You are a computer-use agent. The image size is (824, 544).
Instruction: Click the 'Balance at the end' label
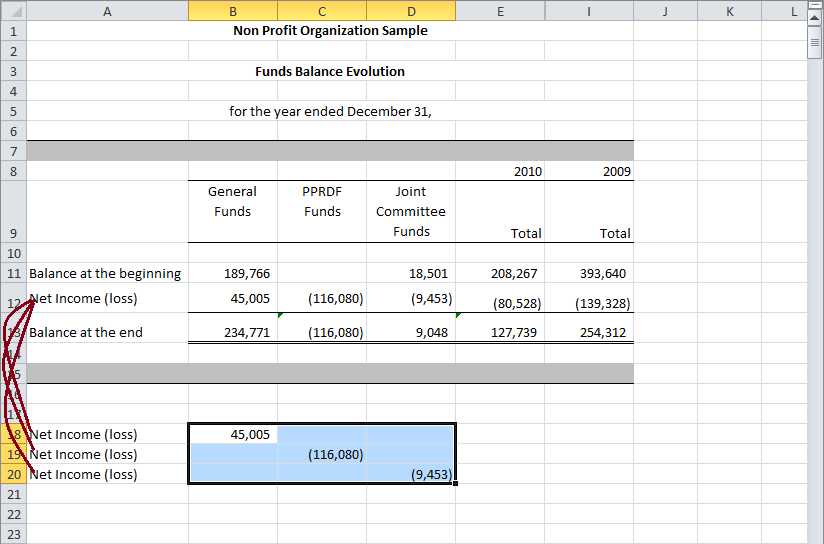pyautogui.click(x=86, y=333)
